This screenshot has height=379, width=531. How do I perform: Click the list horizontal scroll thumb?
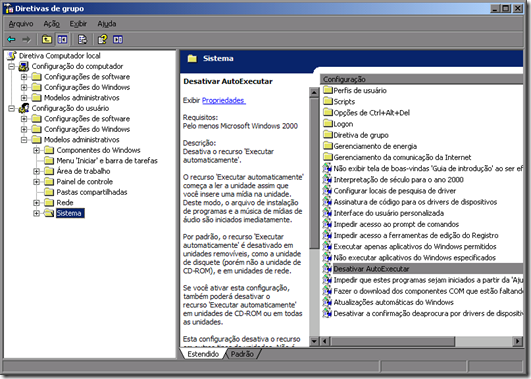pyautogui.click(x=392, y=341)
